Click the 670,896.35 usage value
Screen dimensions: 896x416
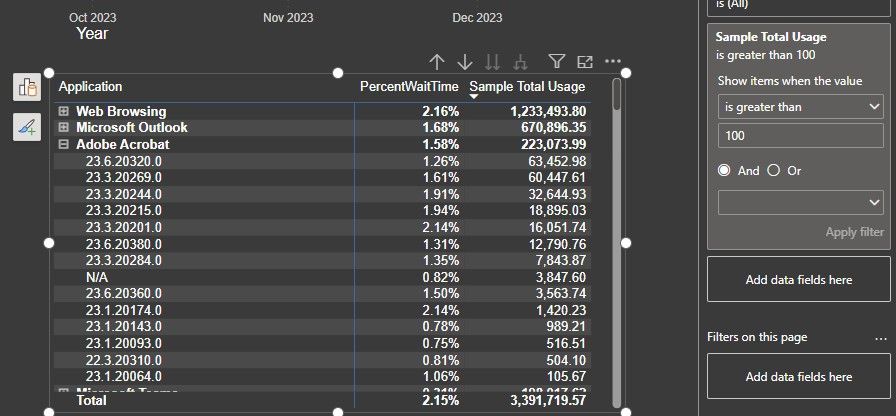tap(554, 127)
